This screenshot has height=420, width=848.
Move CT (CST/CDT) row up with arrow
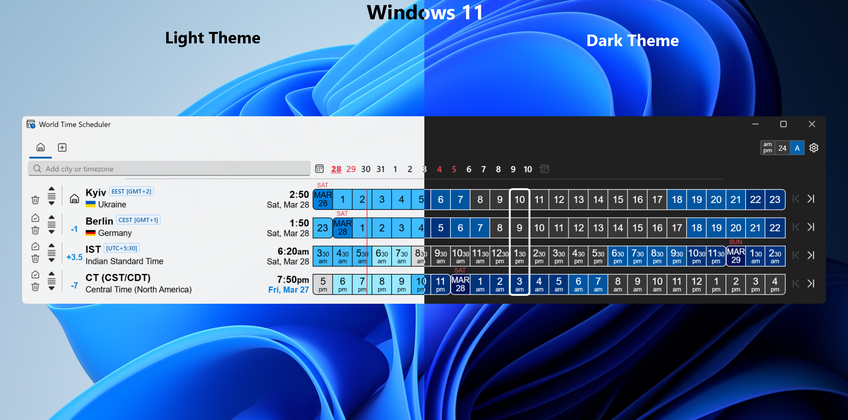pos(51,273)
